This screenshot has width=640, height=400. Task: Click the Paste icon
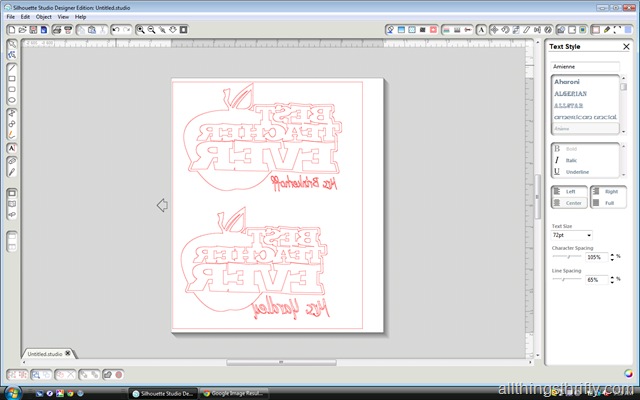(x=92, y=30)
